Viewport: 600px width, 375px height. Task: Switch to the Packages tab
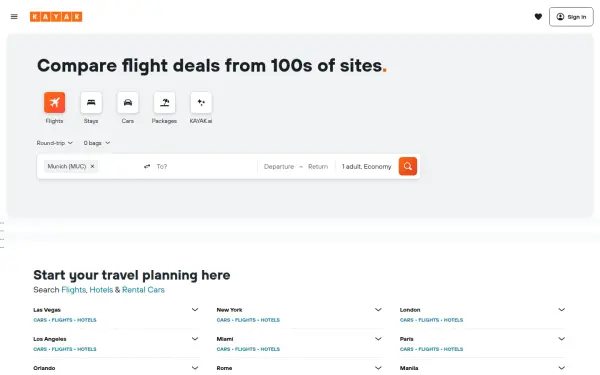(x=165, y=102)
